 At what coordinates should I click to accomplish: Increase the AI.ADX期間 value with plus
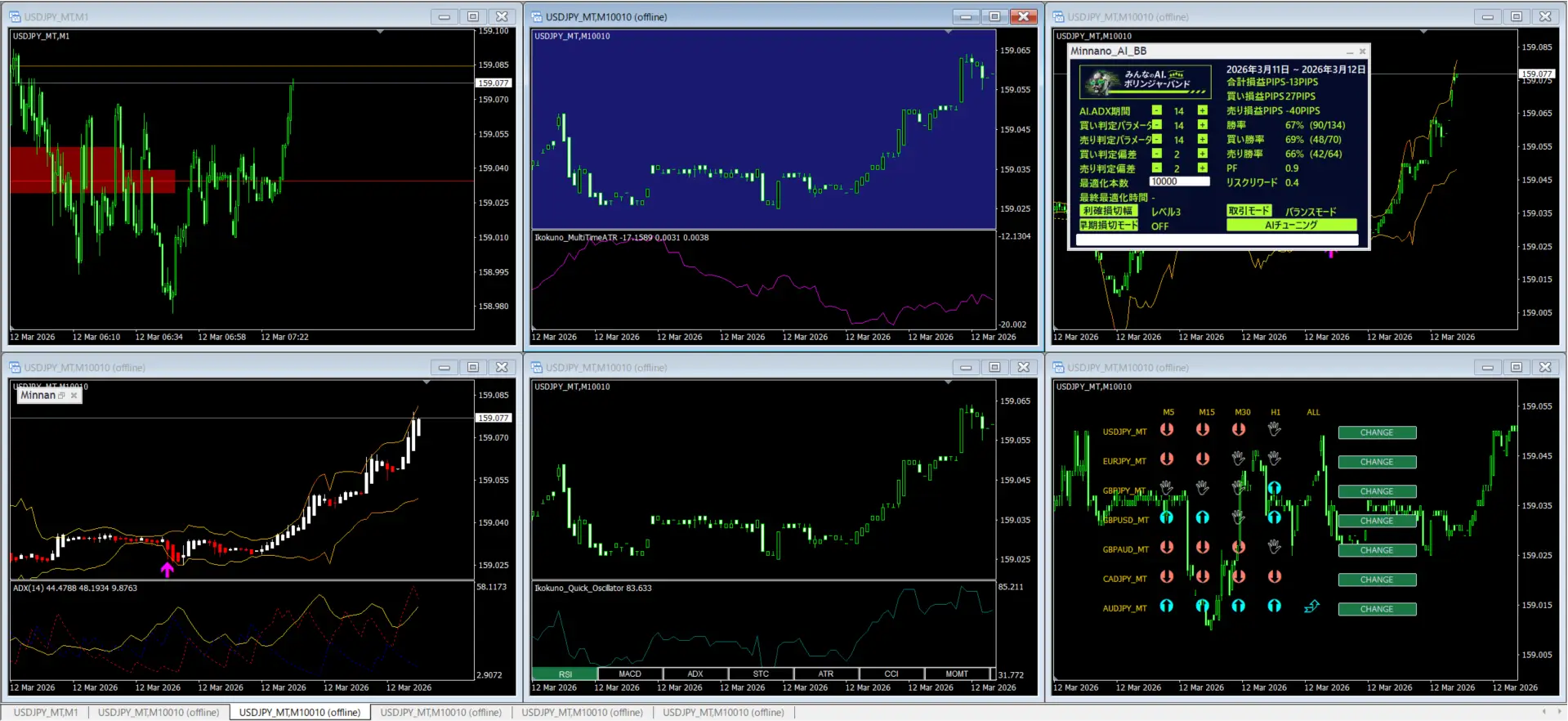[x=1202, y=110]
